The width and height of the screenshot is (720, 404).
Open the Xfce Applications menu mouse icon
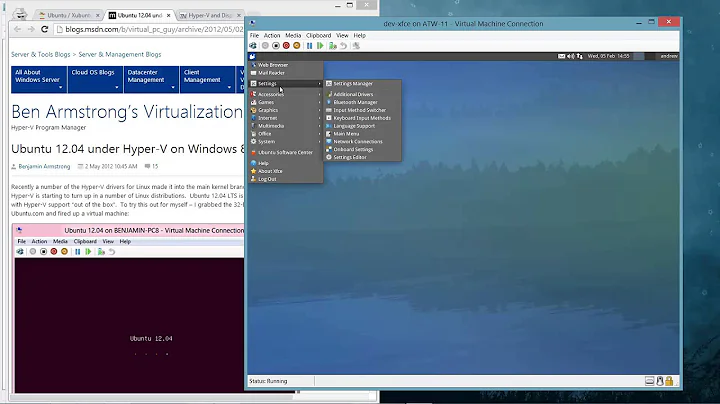252,56
